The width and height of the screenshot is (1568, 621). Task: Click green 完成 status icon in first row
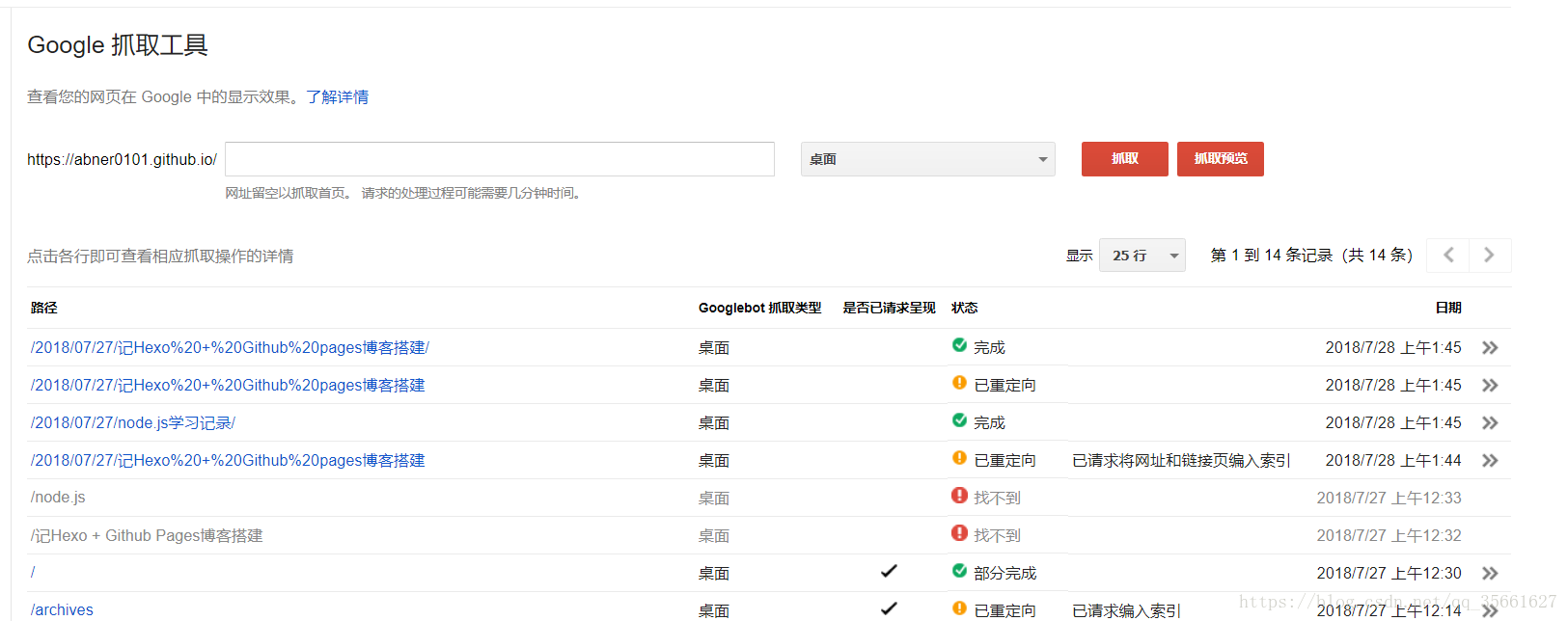pos(959,345)
